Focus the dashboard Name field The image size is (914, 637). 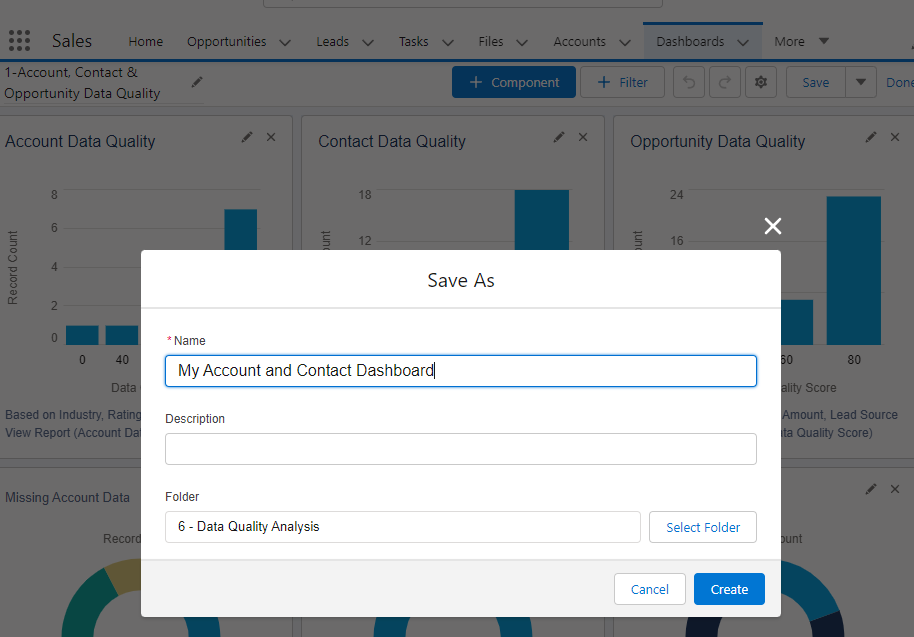click(x=460, y=371)
